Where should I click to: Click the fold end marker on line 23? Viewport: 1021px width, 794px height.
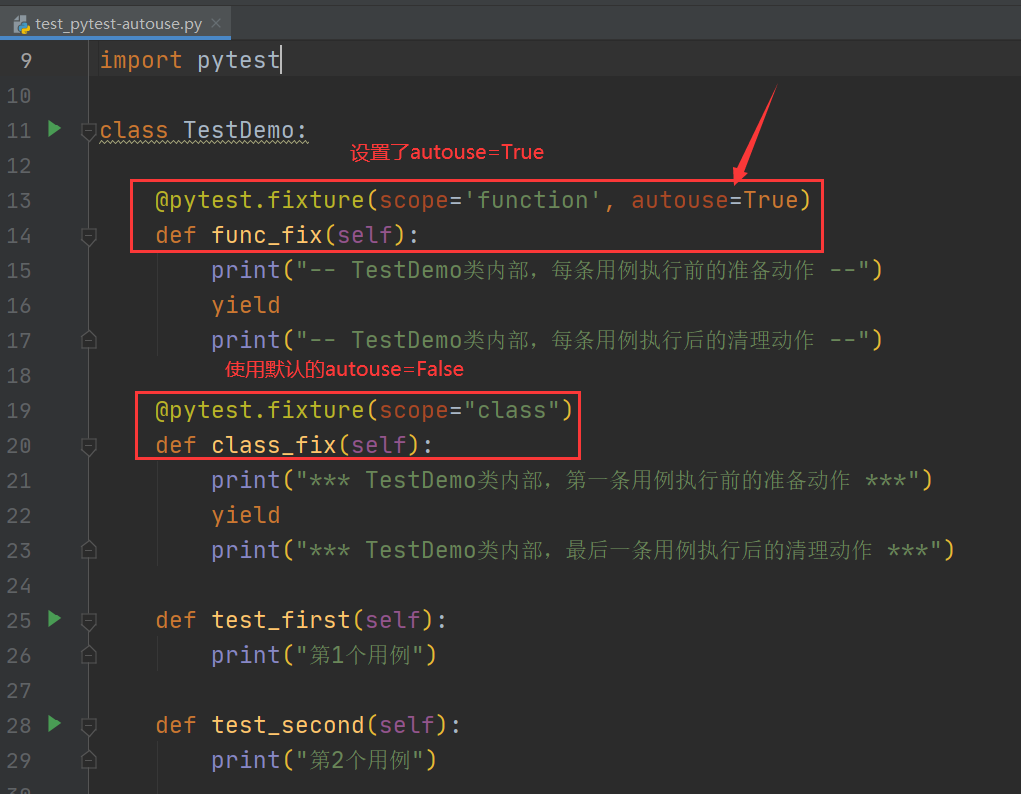coord(88,551)
